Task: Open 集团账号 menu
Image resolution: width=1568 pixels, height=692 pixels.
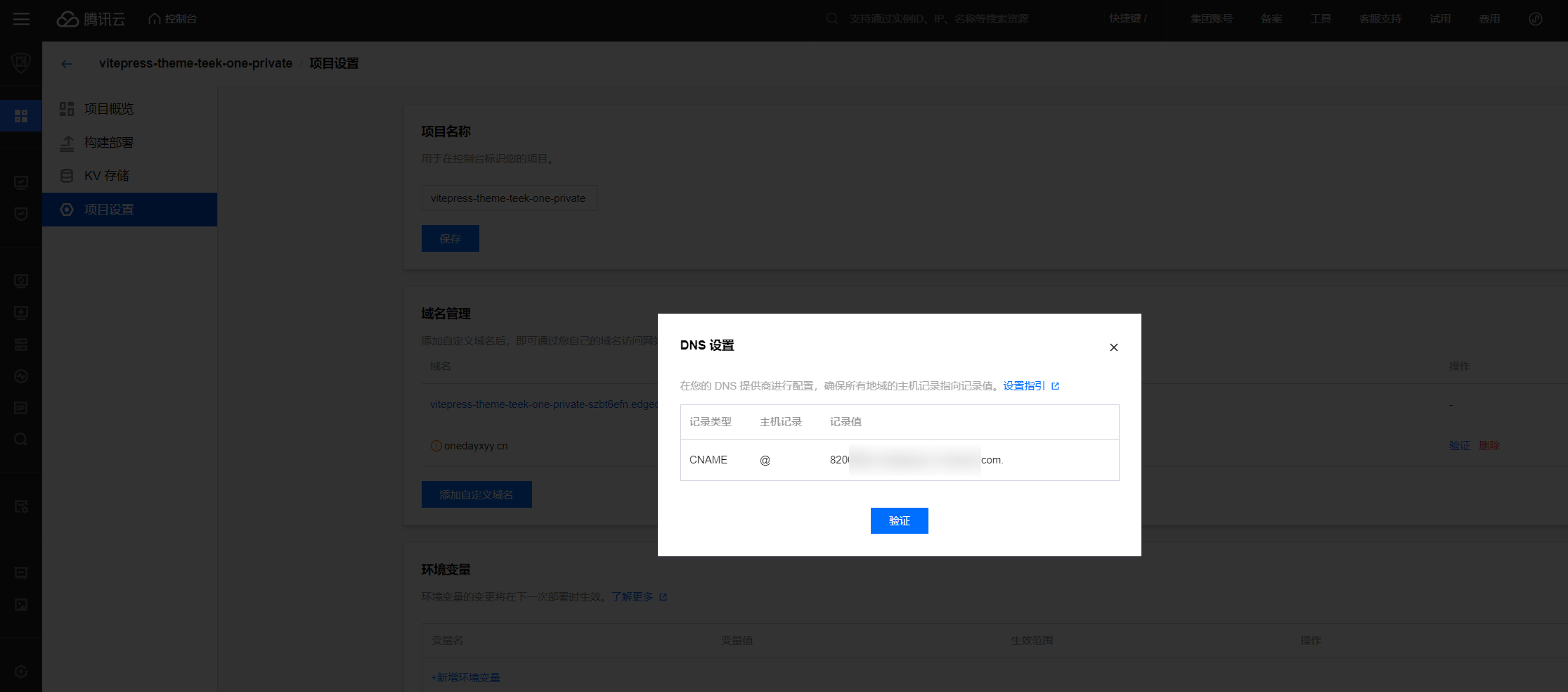Action: coord(1211,19)
